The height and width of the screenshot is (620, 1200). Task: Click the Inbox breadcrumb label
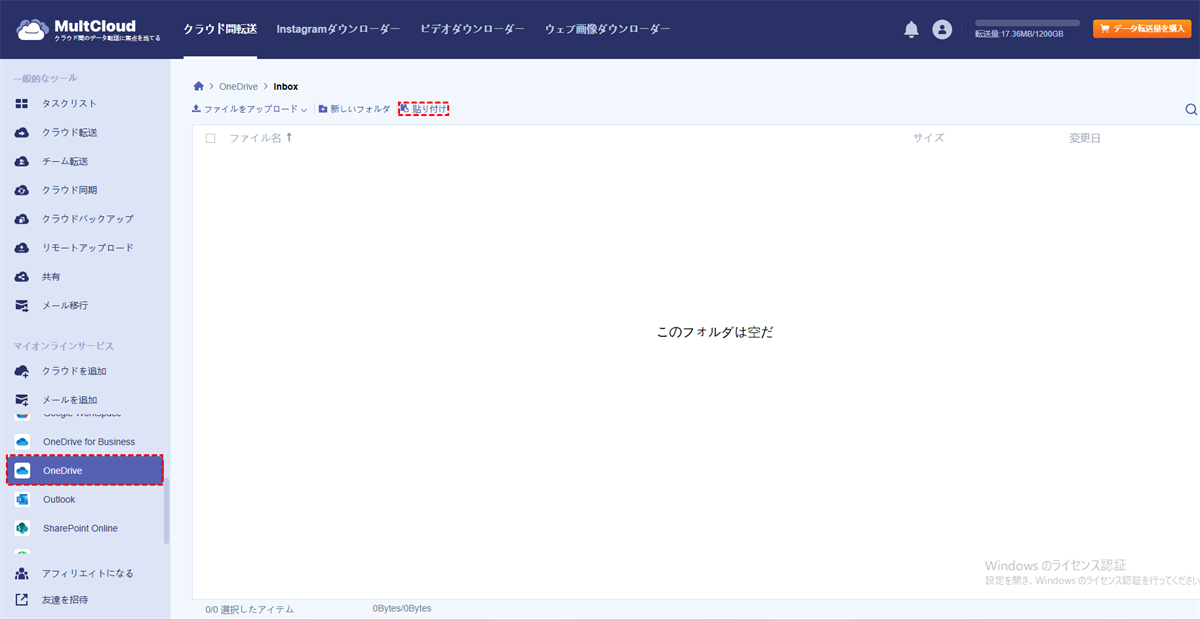pyautogui.click(x=286, y=87)
